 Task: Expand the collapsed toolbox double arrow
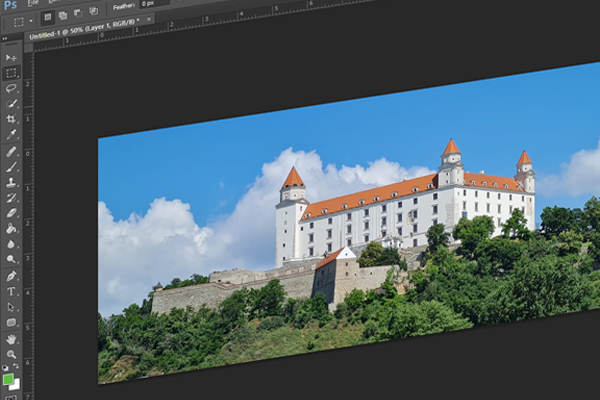(5, 39)
